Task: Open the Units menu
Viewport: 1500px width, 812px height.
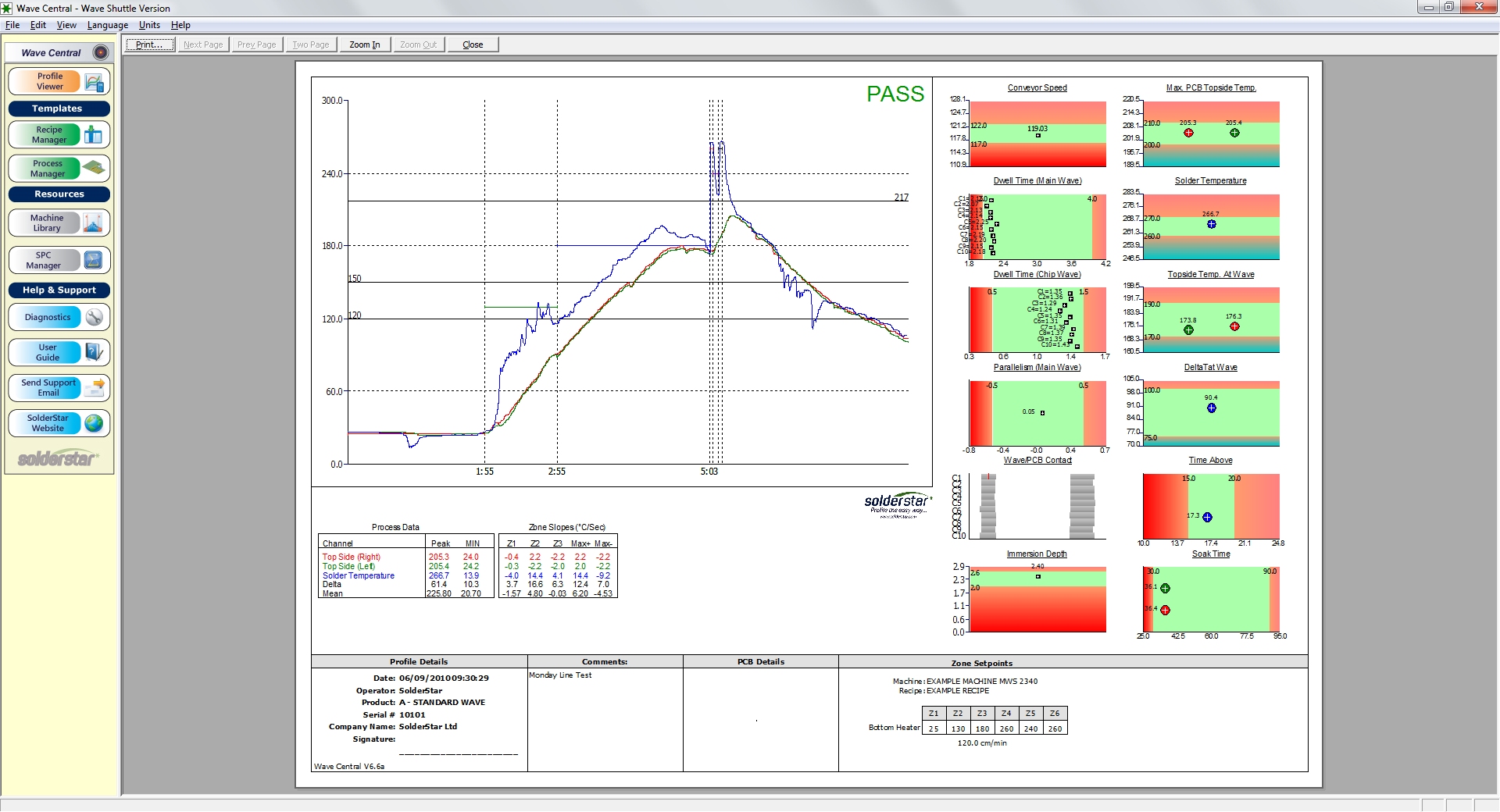Action: coord(149,25)
